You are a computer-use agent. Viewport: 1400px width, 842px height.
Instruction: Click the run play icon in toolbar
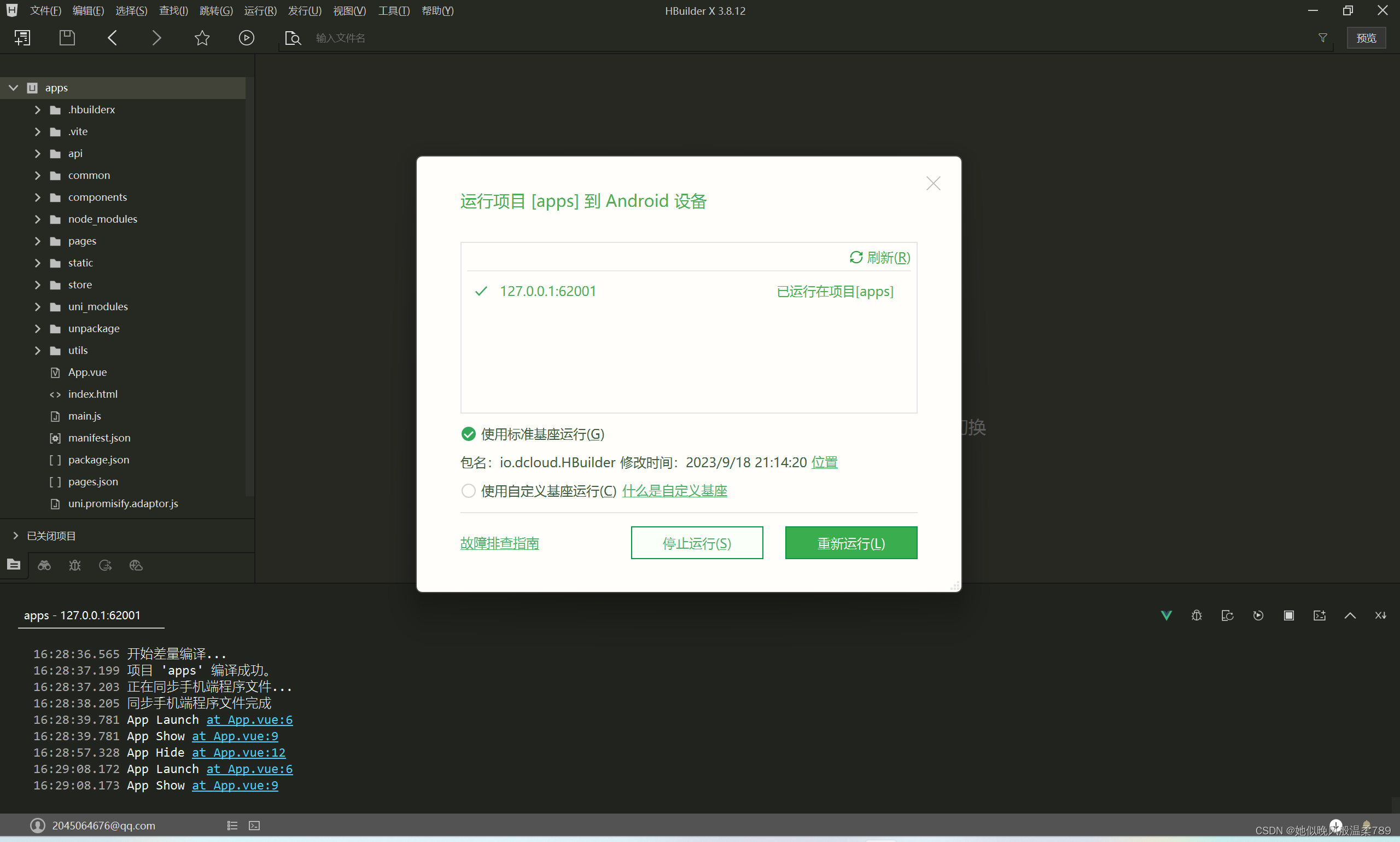(246, 38)
